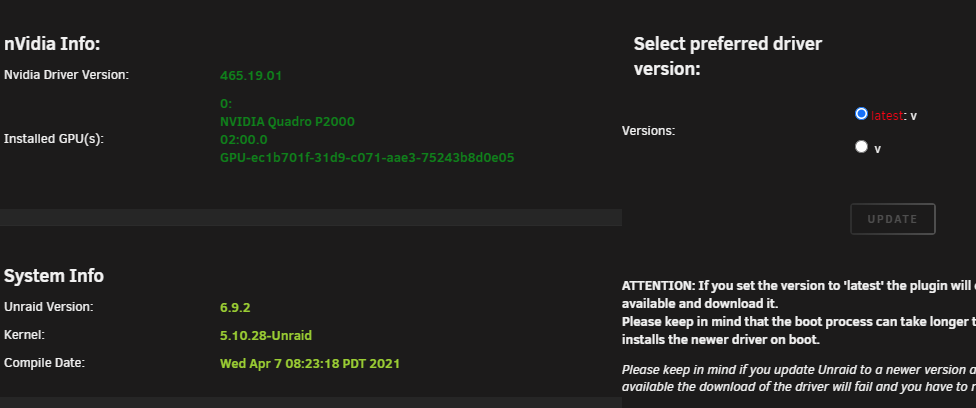Click the GPU UUID string GPU-ec1b701f
Screen dimensions: 976x408
coord(367,158)
